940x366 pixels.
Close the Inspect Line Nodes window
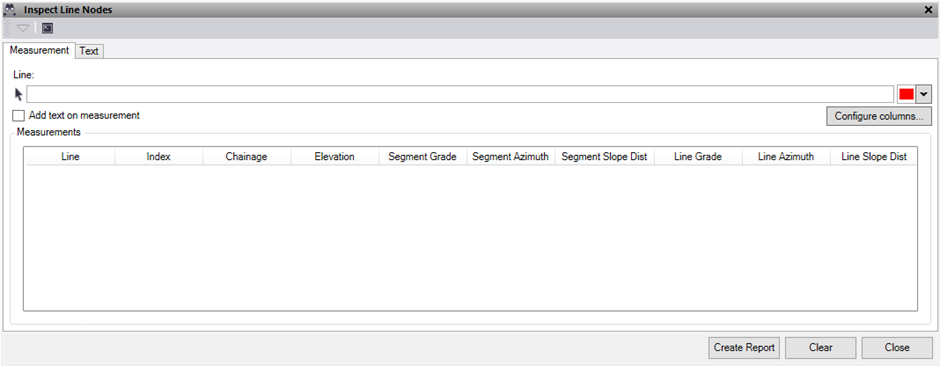(929, 10)
